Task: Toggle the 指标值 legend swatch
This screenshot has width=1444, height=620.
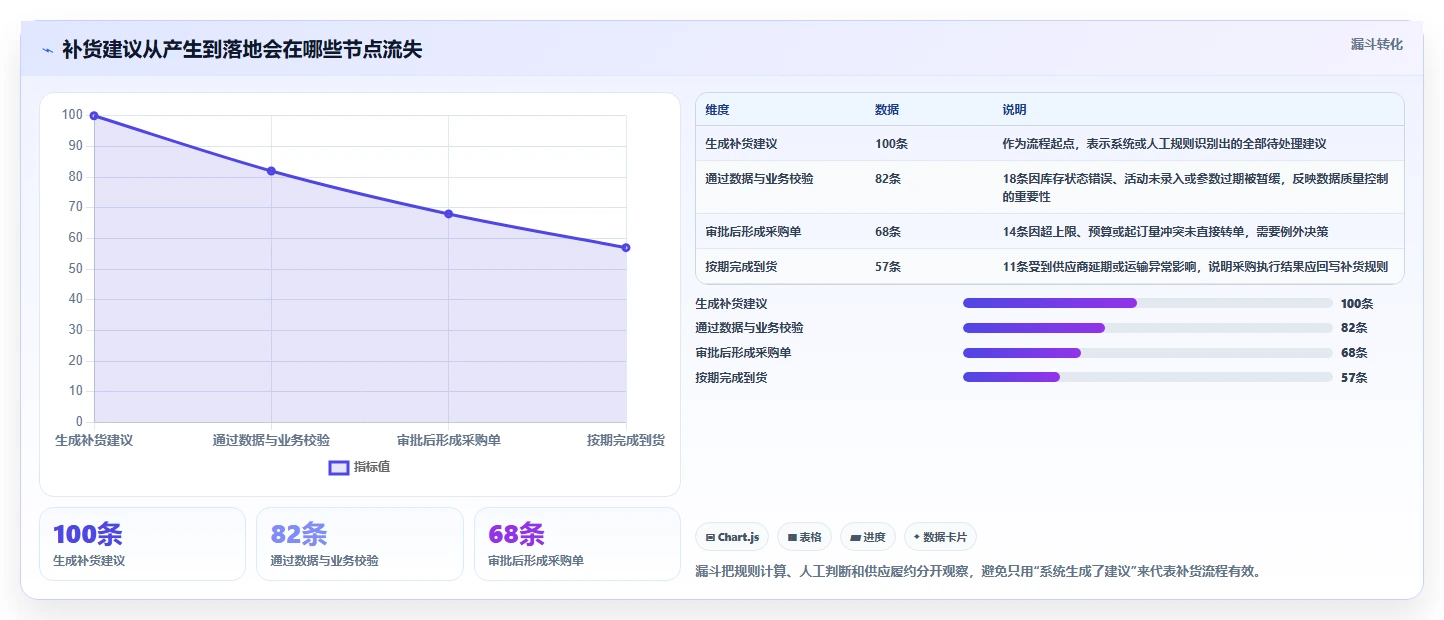Action: pos(339,467)
